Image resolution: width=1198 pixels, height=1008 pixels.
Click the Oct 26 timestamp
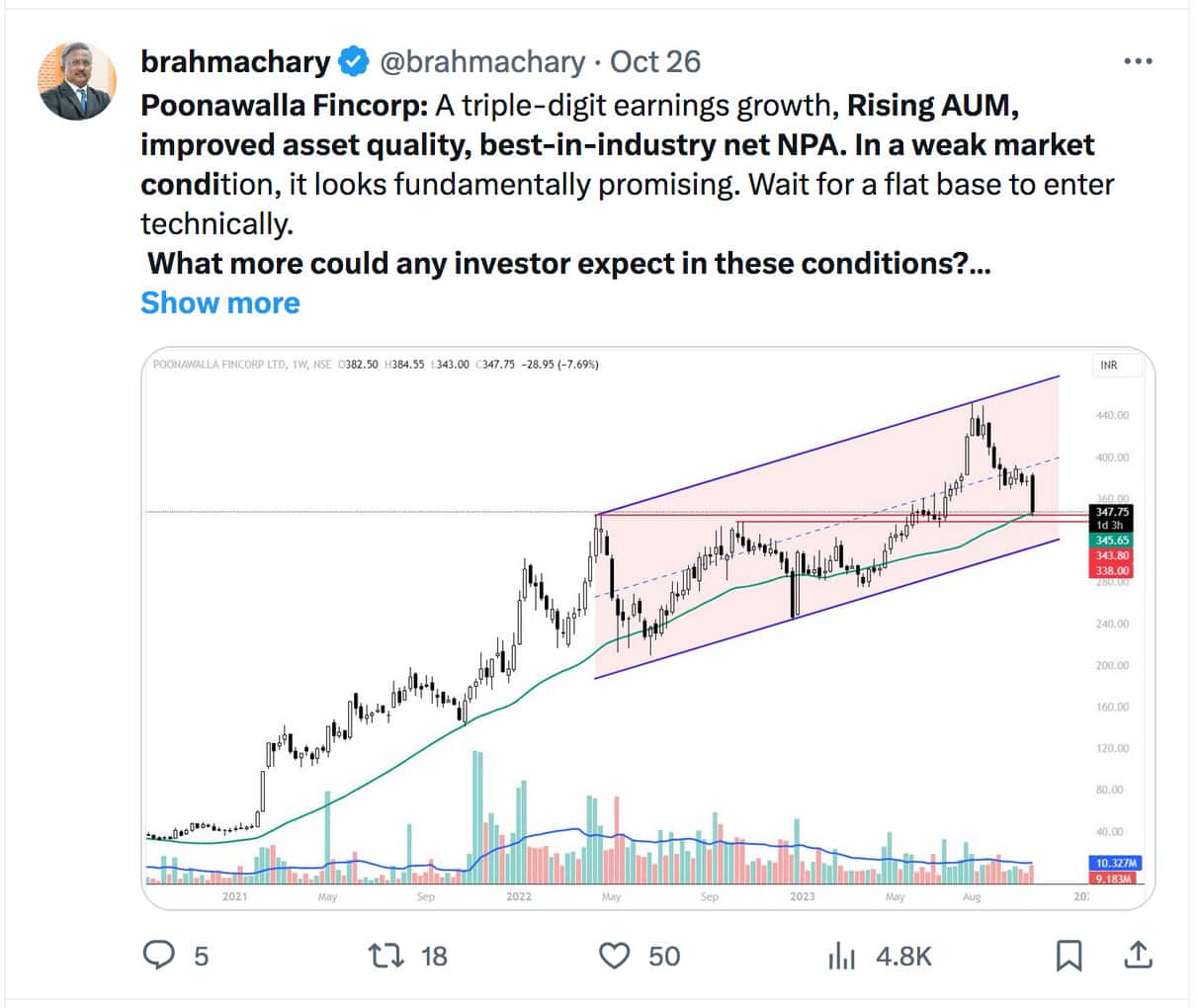[655, 61]
